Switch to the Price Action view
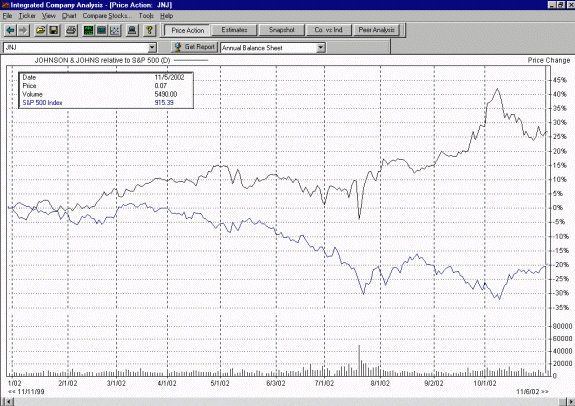This screenshot has width=575, height=406. point(187,30)
